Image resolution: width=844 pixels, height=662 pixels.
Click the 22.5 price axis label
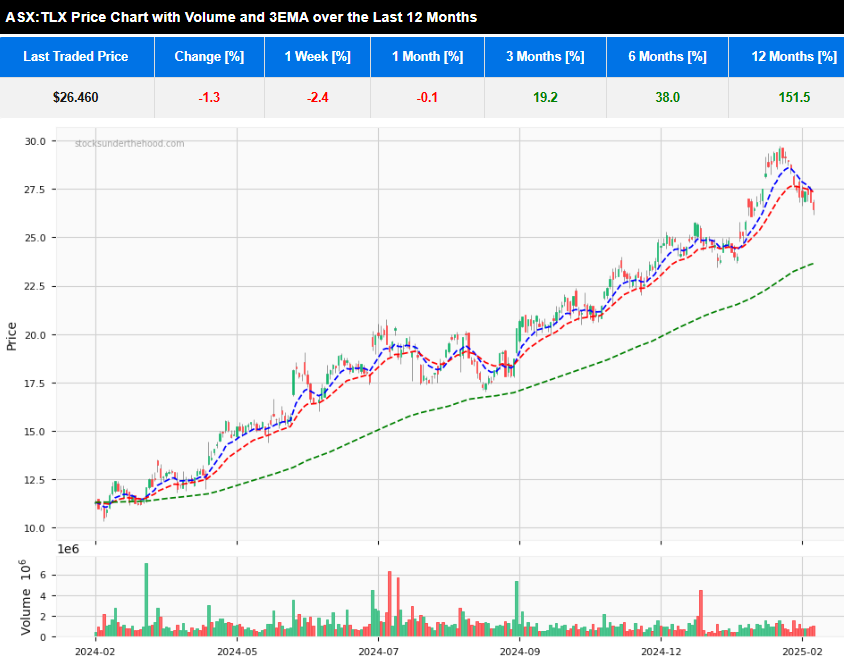pyautogui.click(x=35, y=286)
